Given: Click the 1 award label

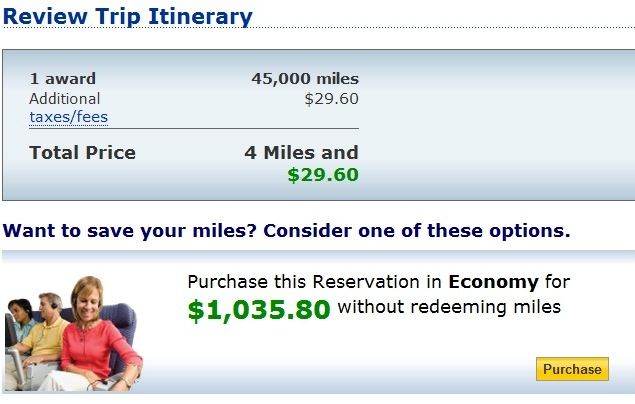Looking at the screenshot, I should [x=62, y=79].
